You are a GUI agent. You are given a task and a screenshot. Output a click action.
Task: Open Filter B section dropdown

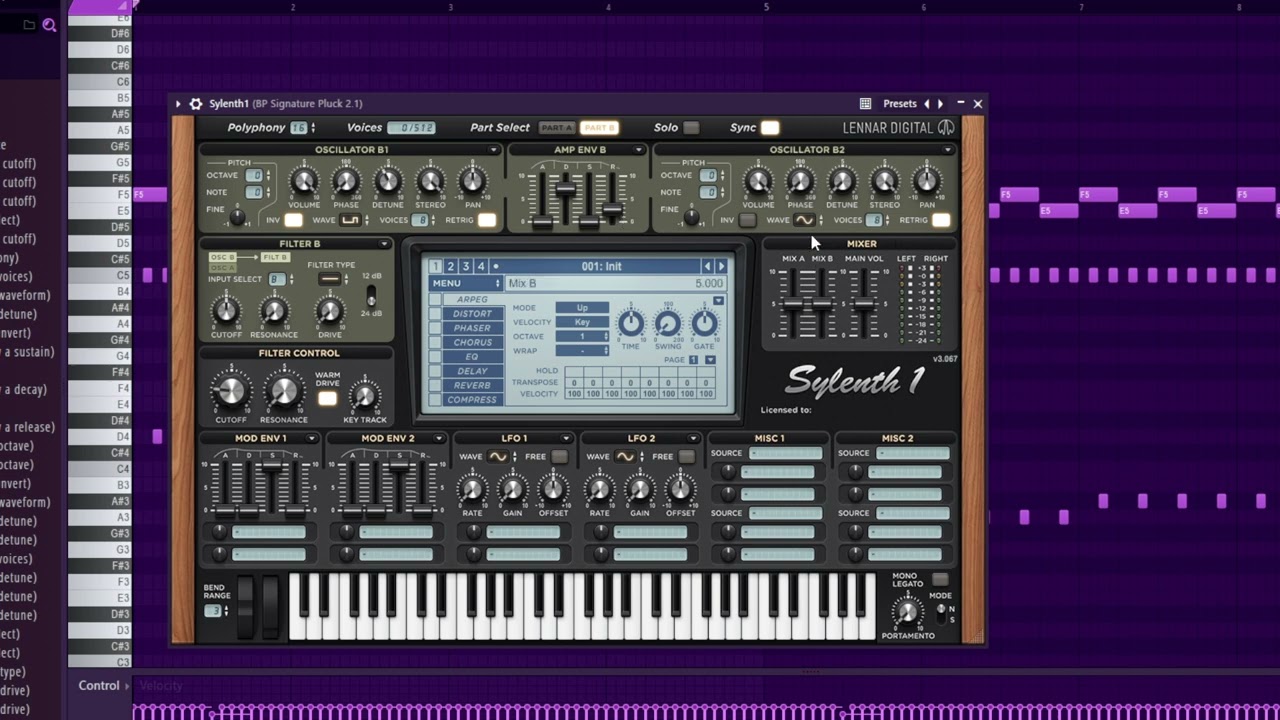[x=384, y=244]
